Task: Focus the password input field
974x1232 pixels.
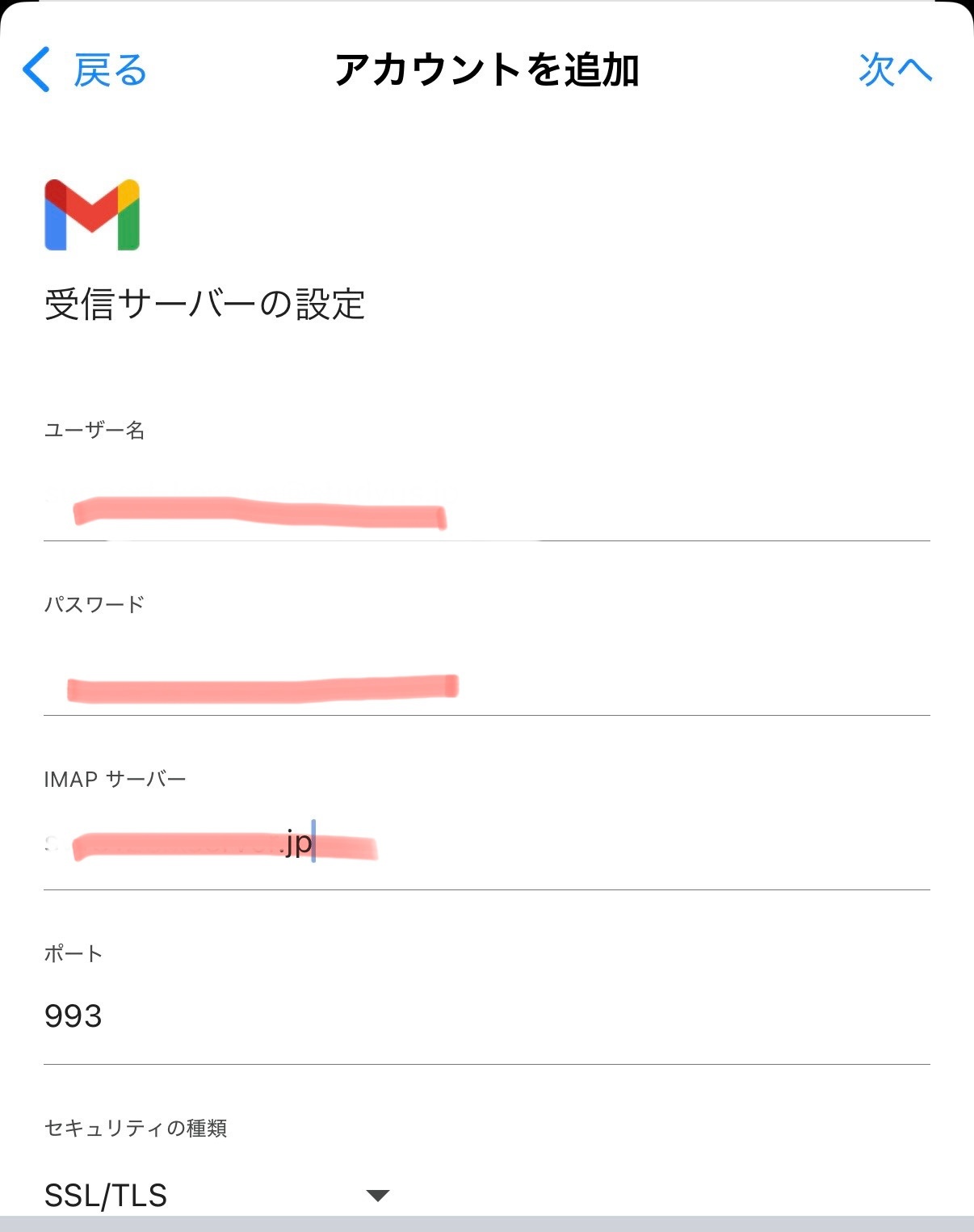Action: pyautogui.click(x=487, y=687)
